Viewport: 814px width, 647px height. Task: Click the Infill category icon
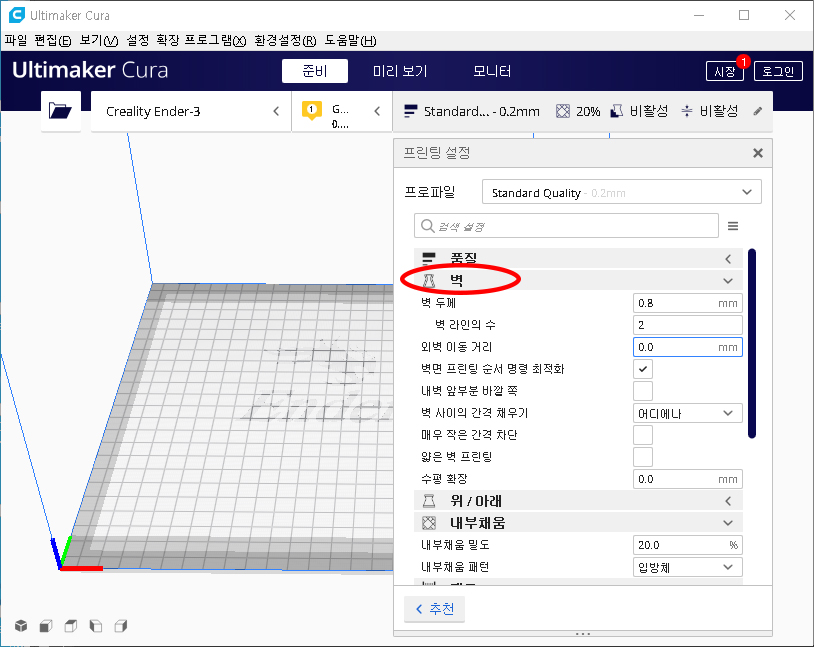429,523
